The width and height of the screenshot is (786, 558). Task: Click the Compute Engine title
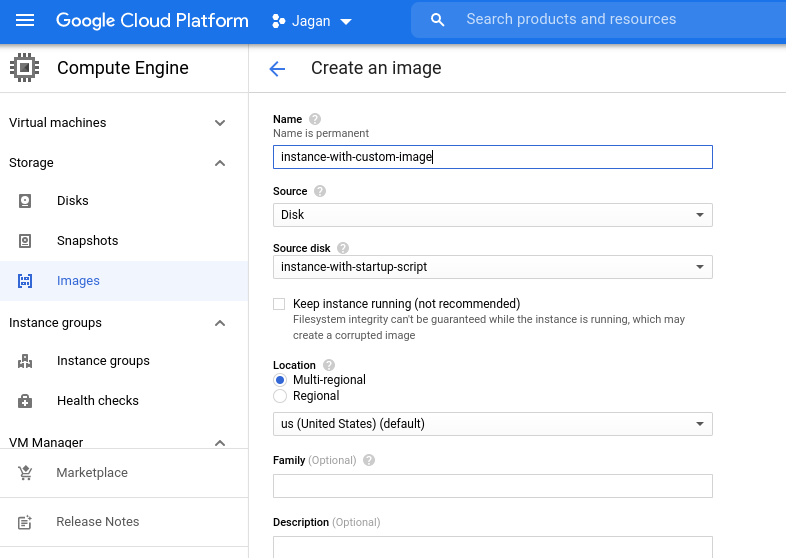[x=123, y=68]
